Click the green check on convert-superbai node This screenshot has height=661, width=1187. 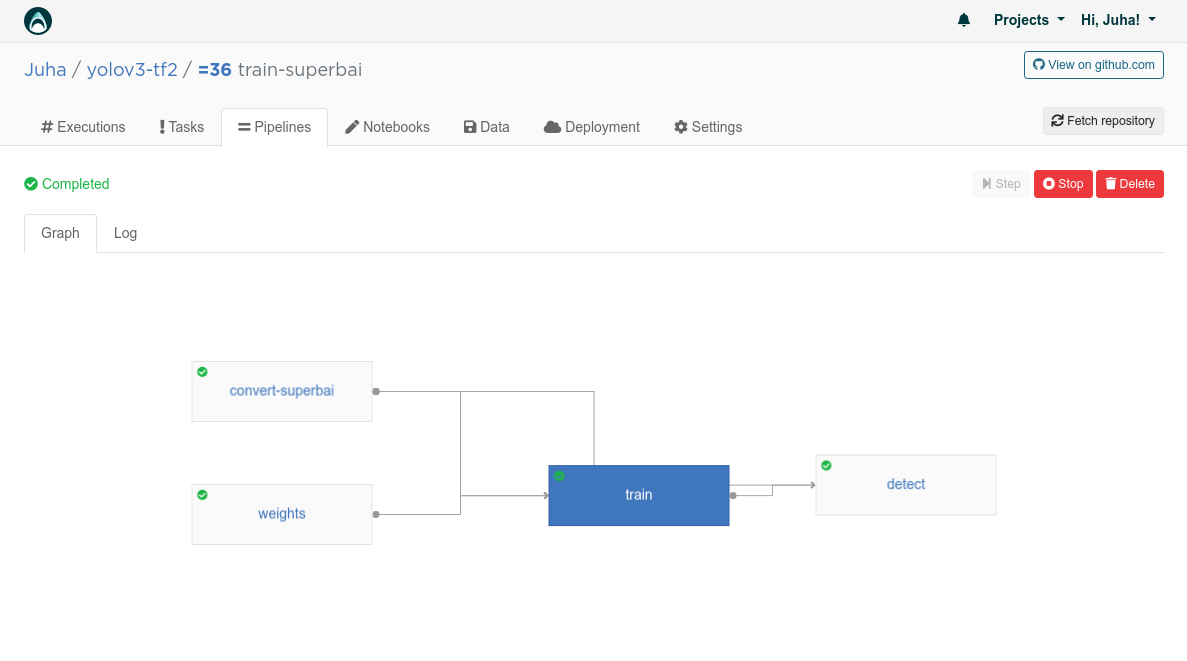click(x=202, y=372)
